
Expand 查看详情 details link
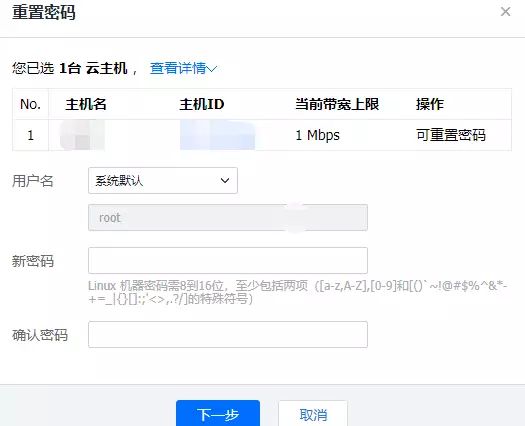(x=183, y=68)
